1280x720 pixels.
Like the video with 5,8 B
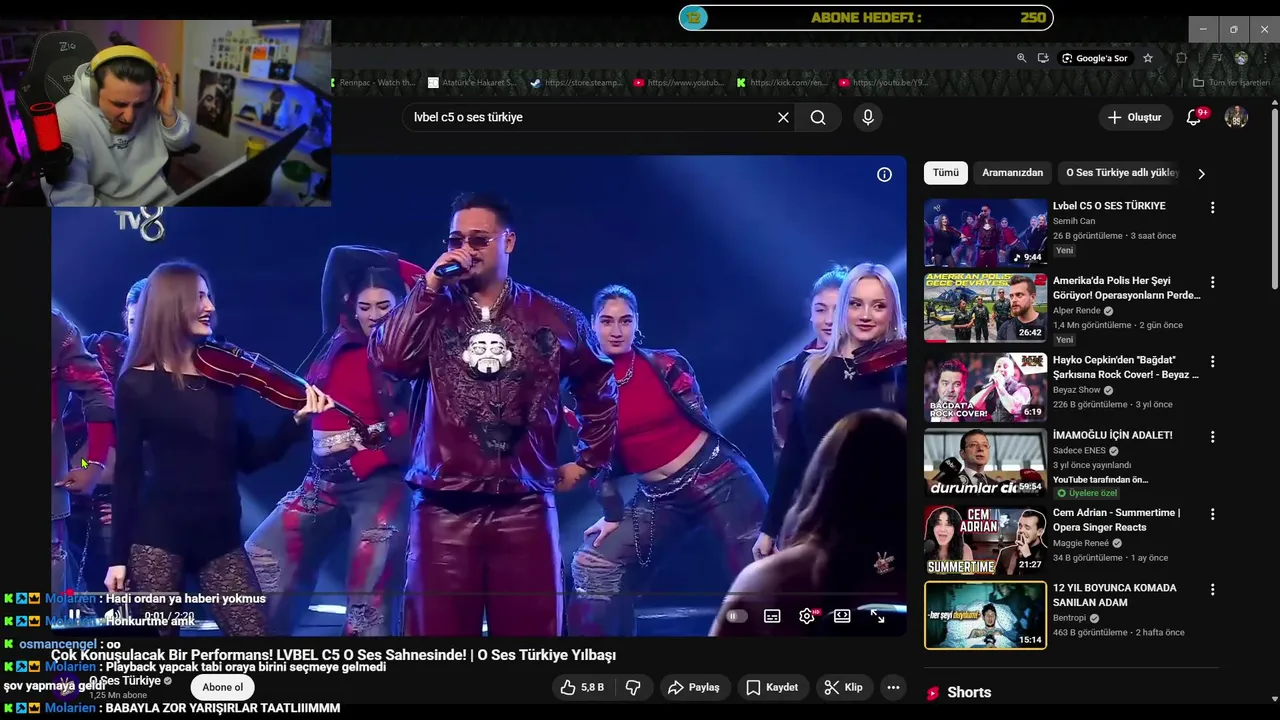(582, 687)
